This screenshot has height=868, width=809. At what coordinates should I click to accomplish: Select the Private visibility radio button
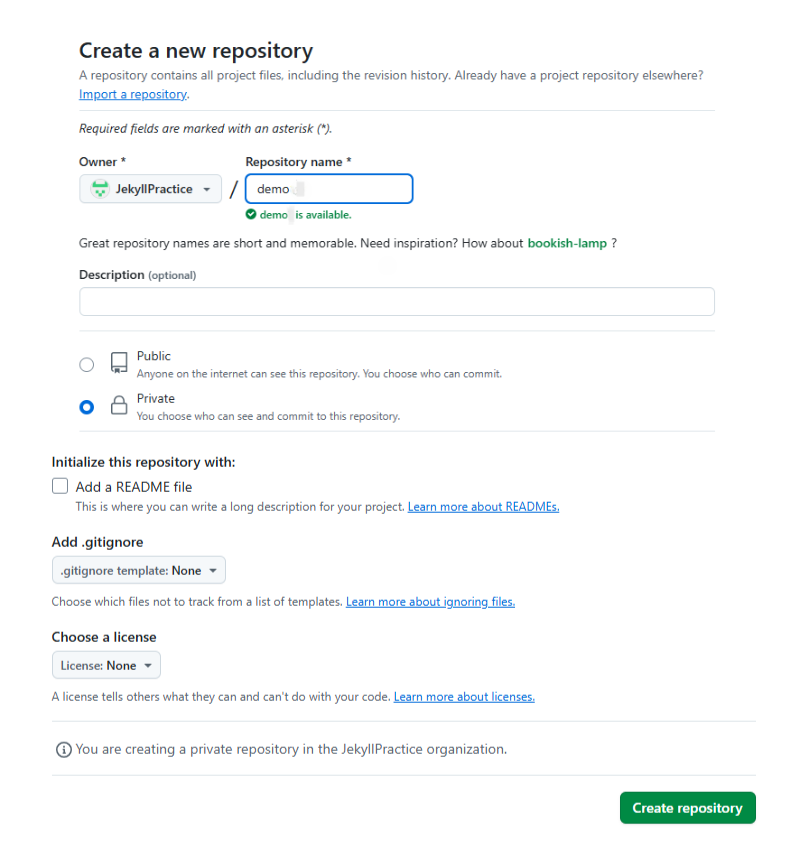coord(86,407)
